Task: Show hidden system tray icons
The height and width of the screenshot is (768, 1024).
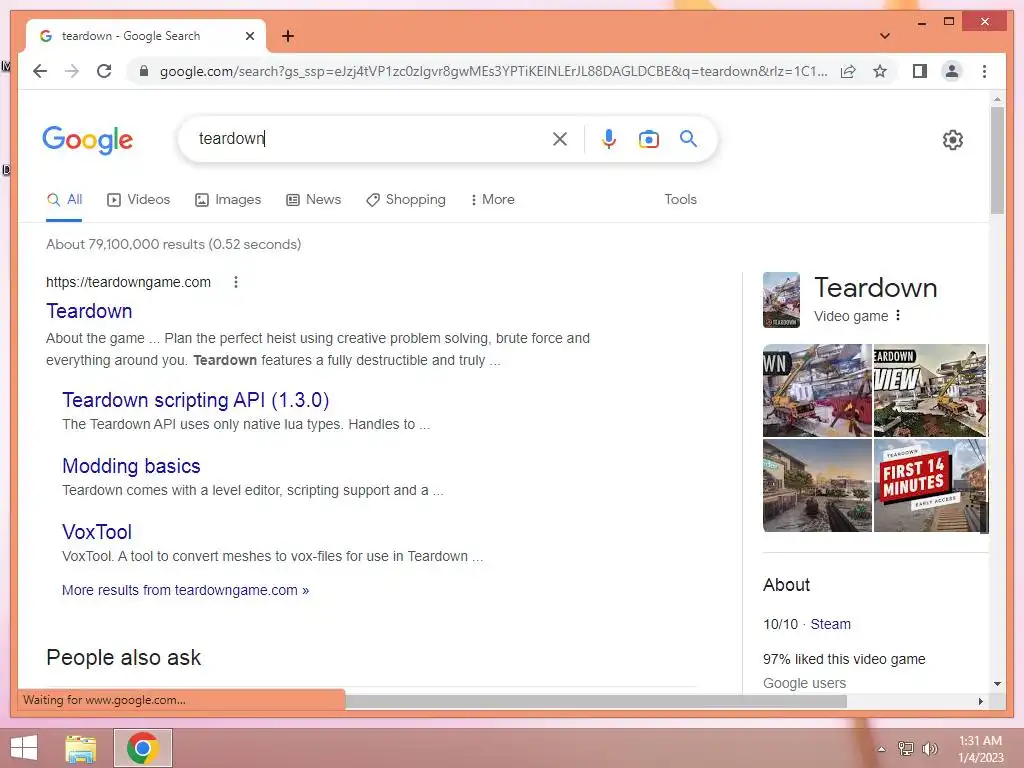Action: tap(881, 749)
